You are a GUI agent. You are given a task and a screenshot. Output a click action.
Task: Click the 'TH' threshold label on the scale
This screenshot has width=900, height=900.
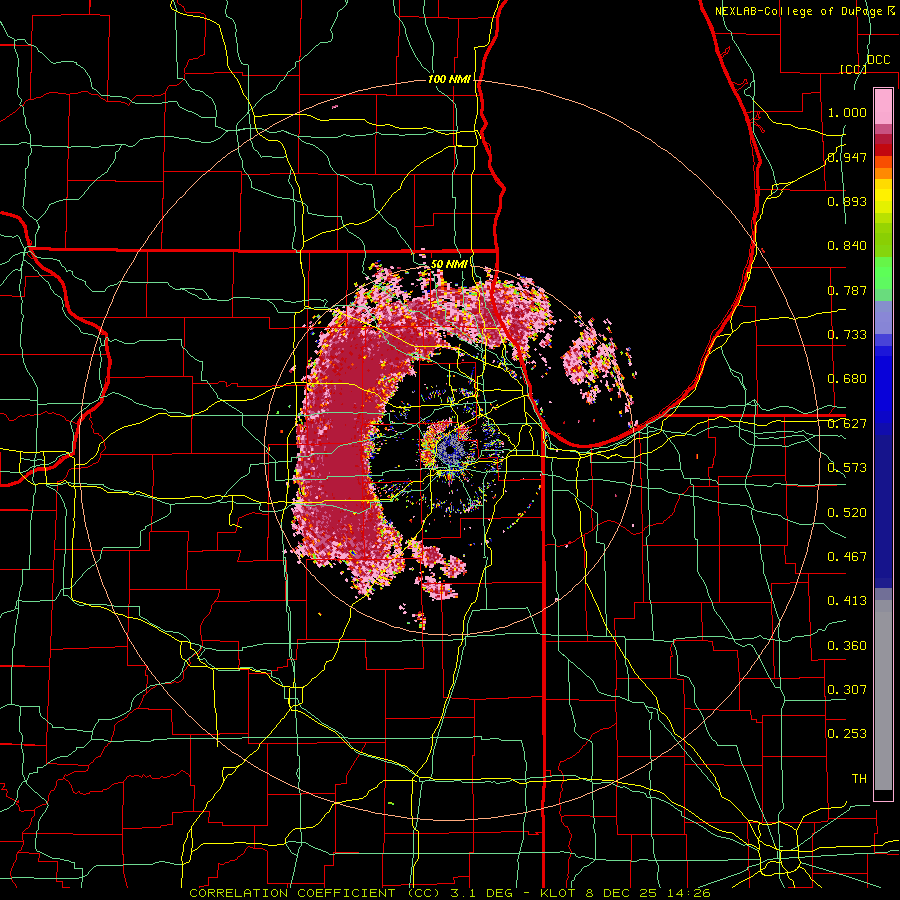859,779
